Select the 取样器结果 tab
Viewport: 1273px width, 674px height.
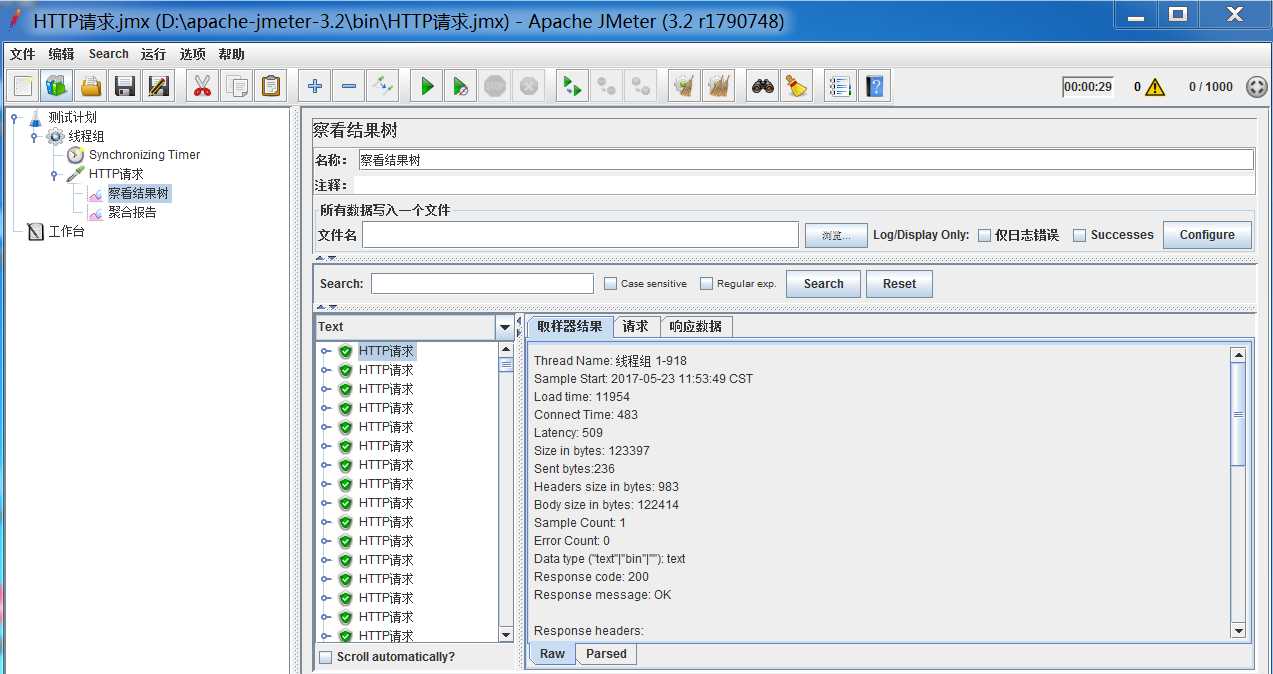click(570, 326)
